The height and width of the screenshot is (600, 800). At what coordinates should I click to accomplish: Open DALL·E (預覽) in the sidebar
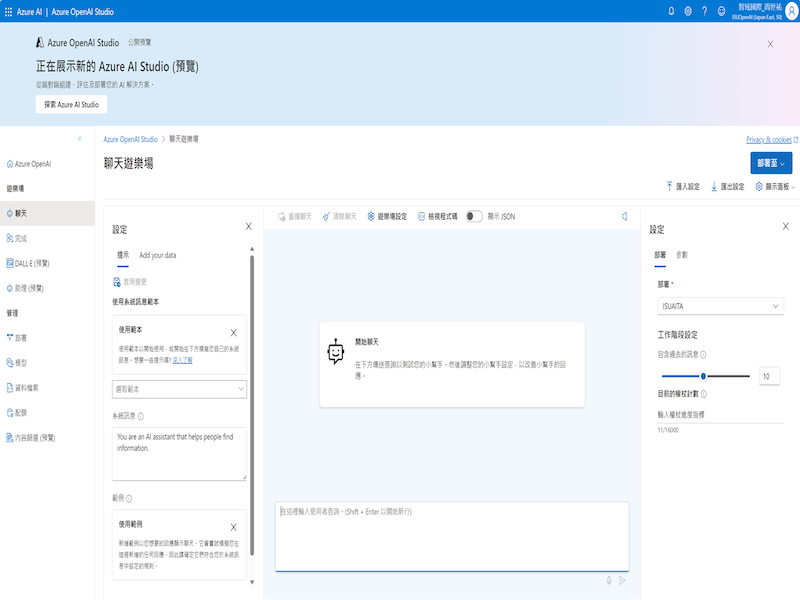(x=30, y=263)
